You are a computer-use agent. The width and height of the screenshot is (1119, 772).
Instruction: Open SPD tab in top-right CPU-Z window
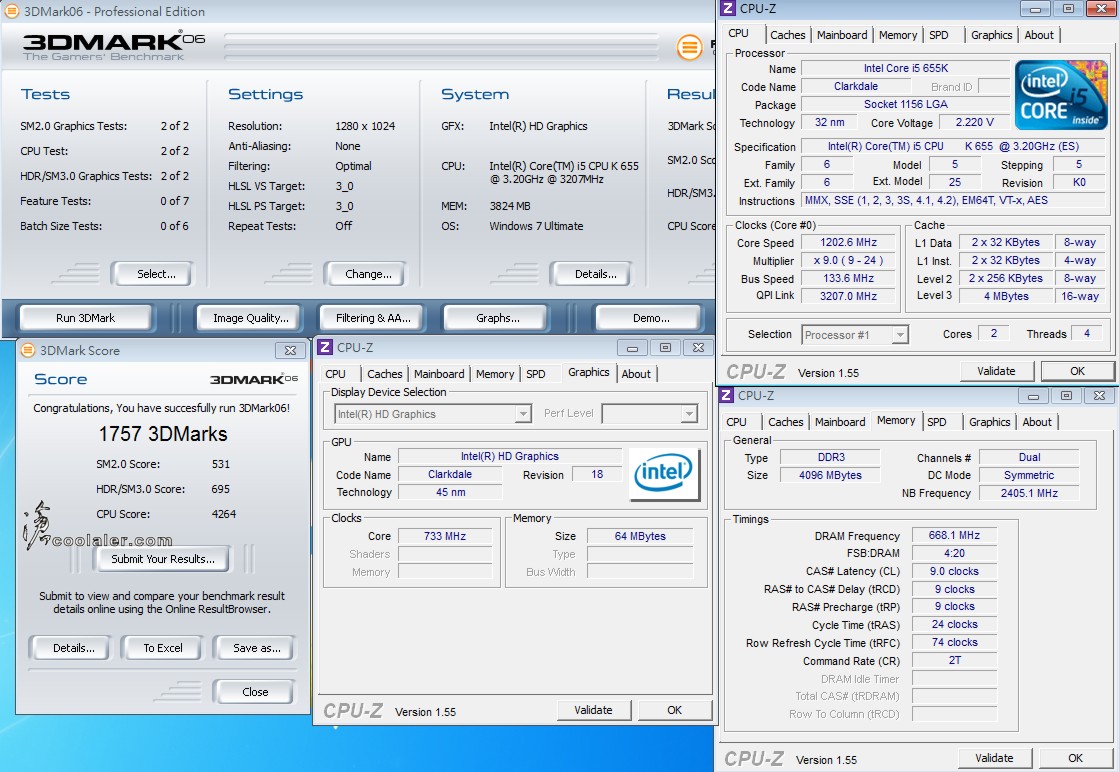tap(939, 35)
